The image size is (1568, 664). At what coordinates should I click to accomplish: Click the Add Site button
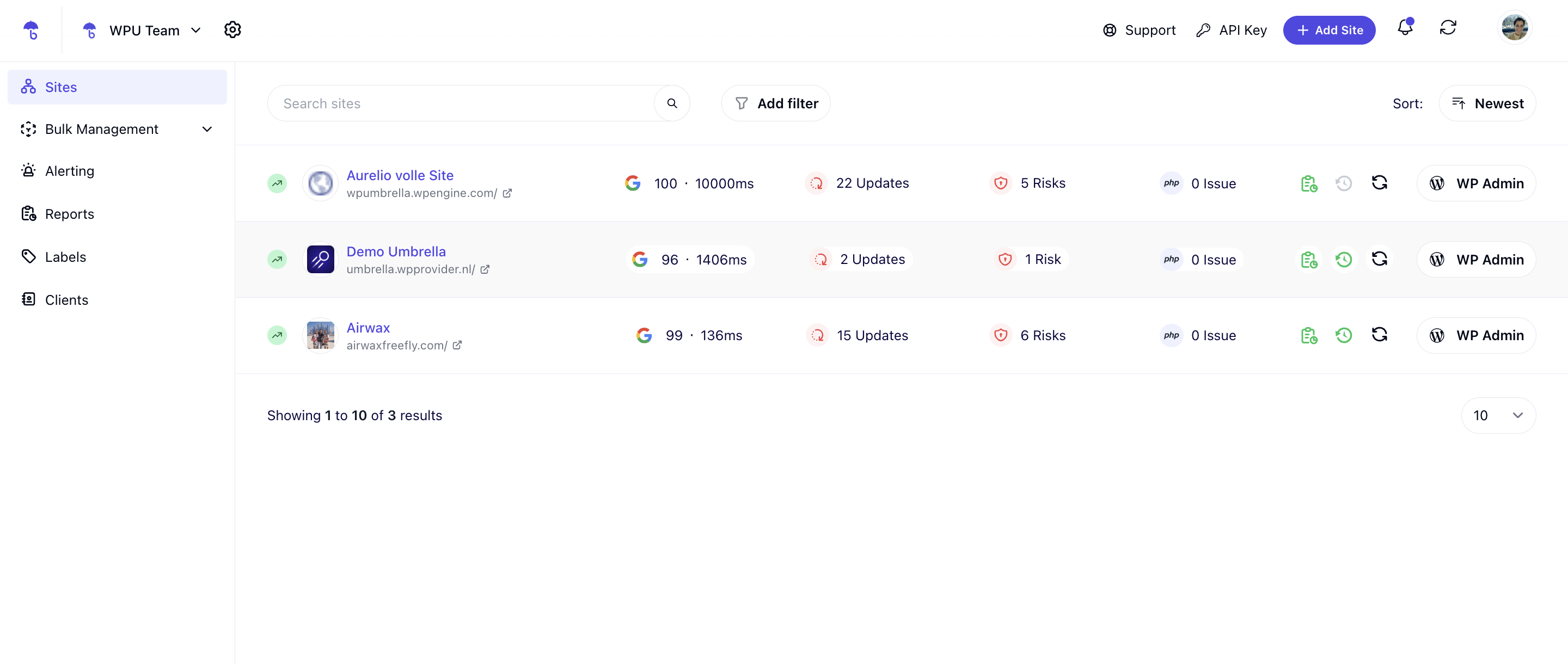1329,30
